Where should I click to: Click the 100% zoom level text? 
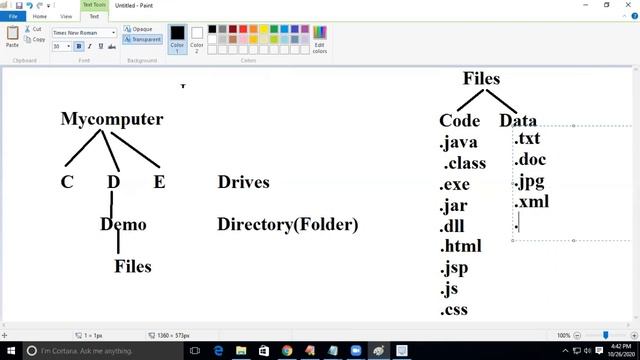tap(563, 336)
